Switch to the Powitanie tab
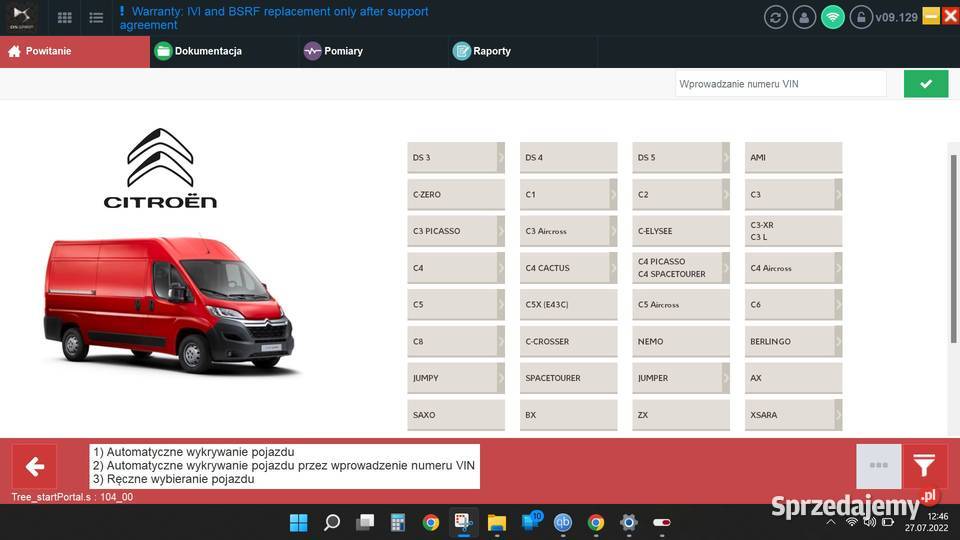960x540 pixels. (75, 51)
